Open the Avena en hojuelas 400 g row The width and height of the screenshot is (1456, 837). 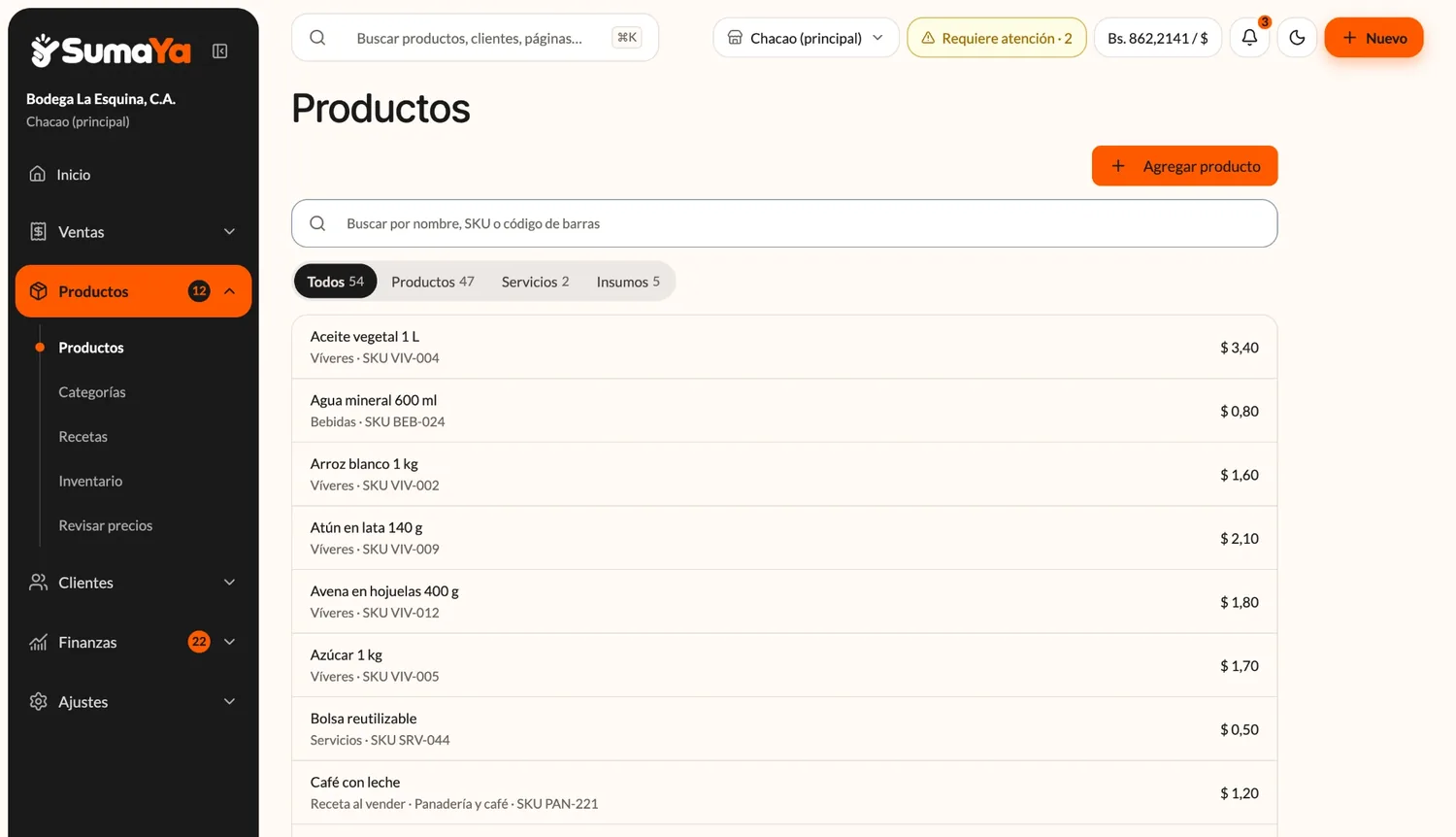(x=784, y=602)
